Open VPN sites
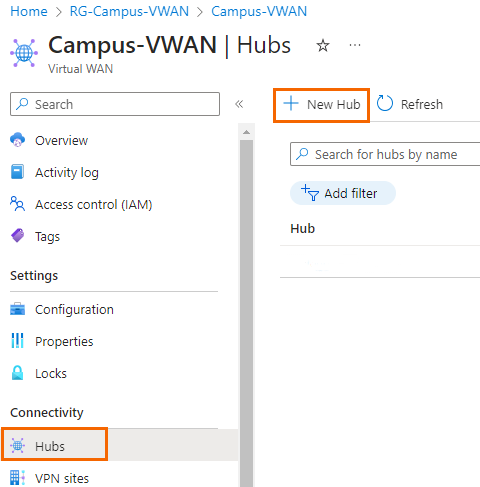Screen dimensions: 480x487 click(x=62, y=479)
